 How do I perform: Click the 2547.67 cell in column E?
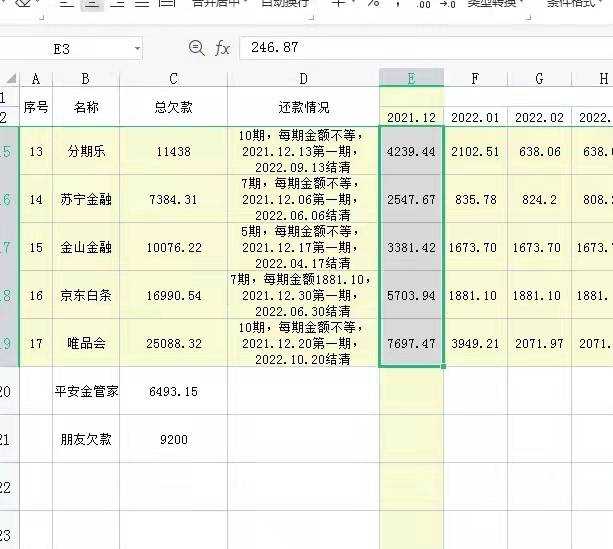coord(411,199)
